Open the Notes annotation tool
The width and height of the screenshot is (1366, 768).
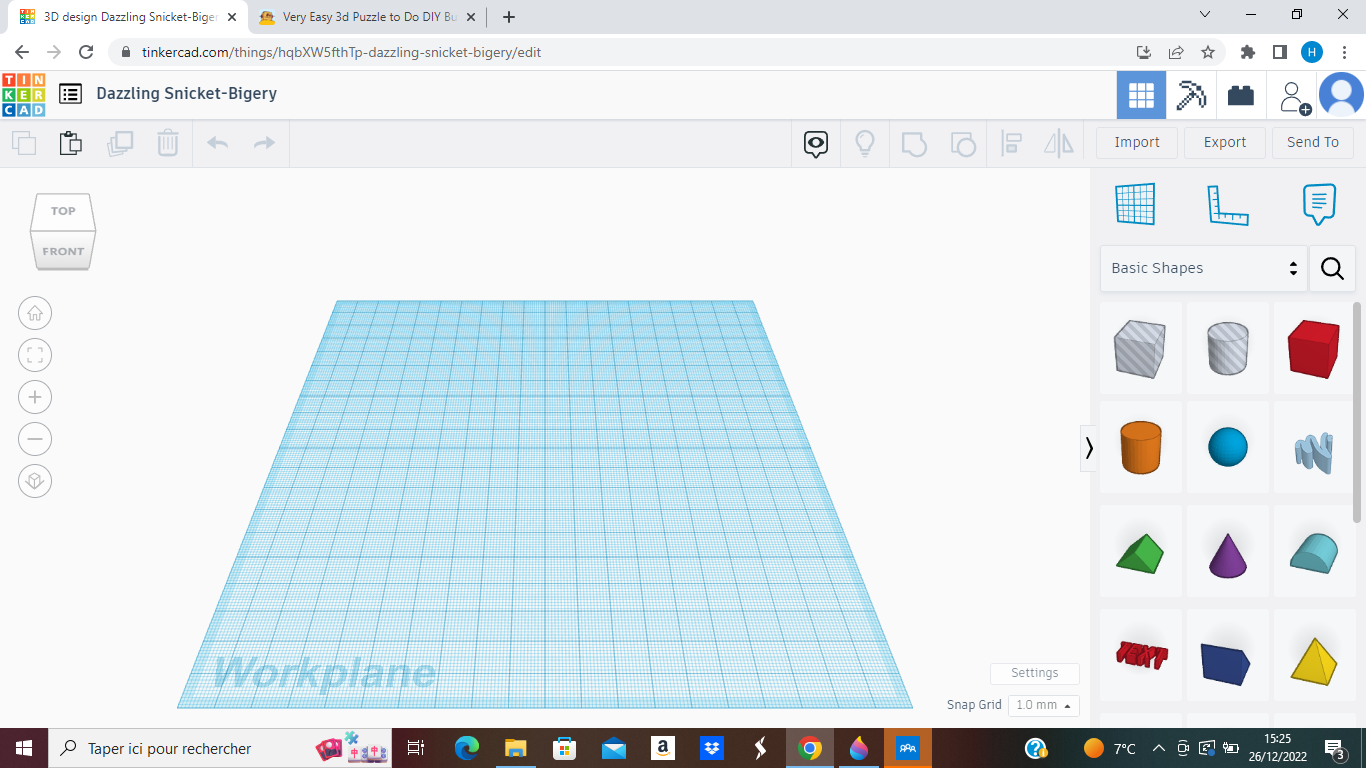(1318, 203)
